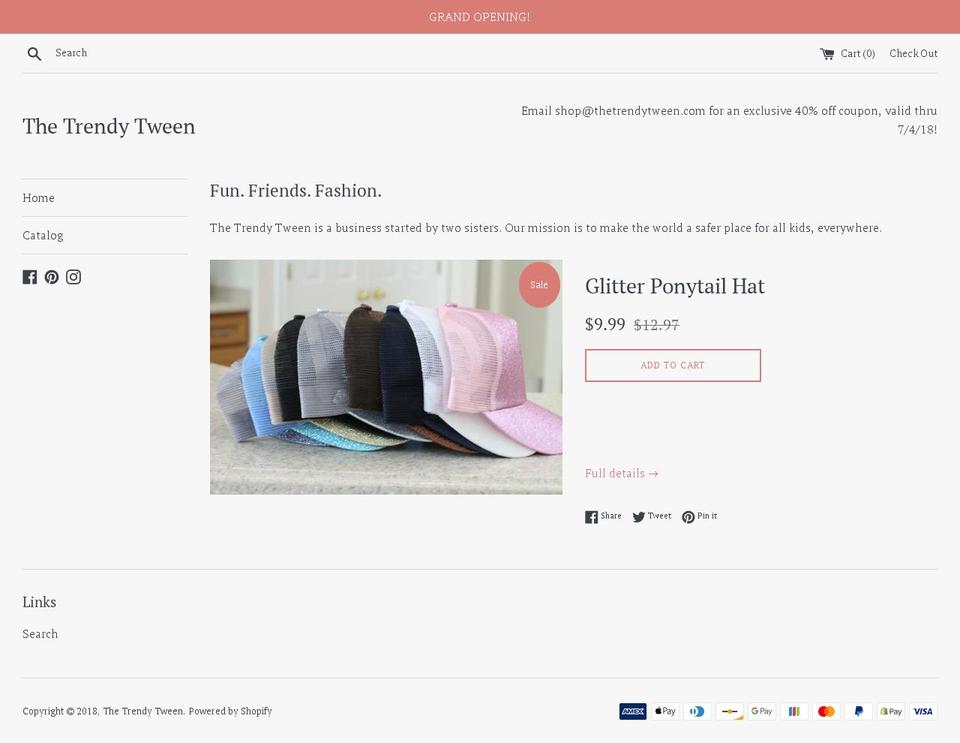Click the Mastercard payment icon

[827, 711]
